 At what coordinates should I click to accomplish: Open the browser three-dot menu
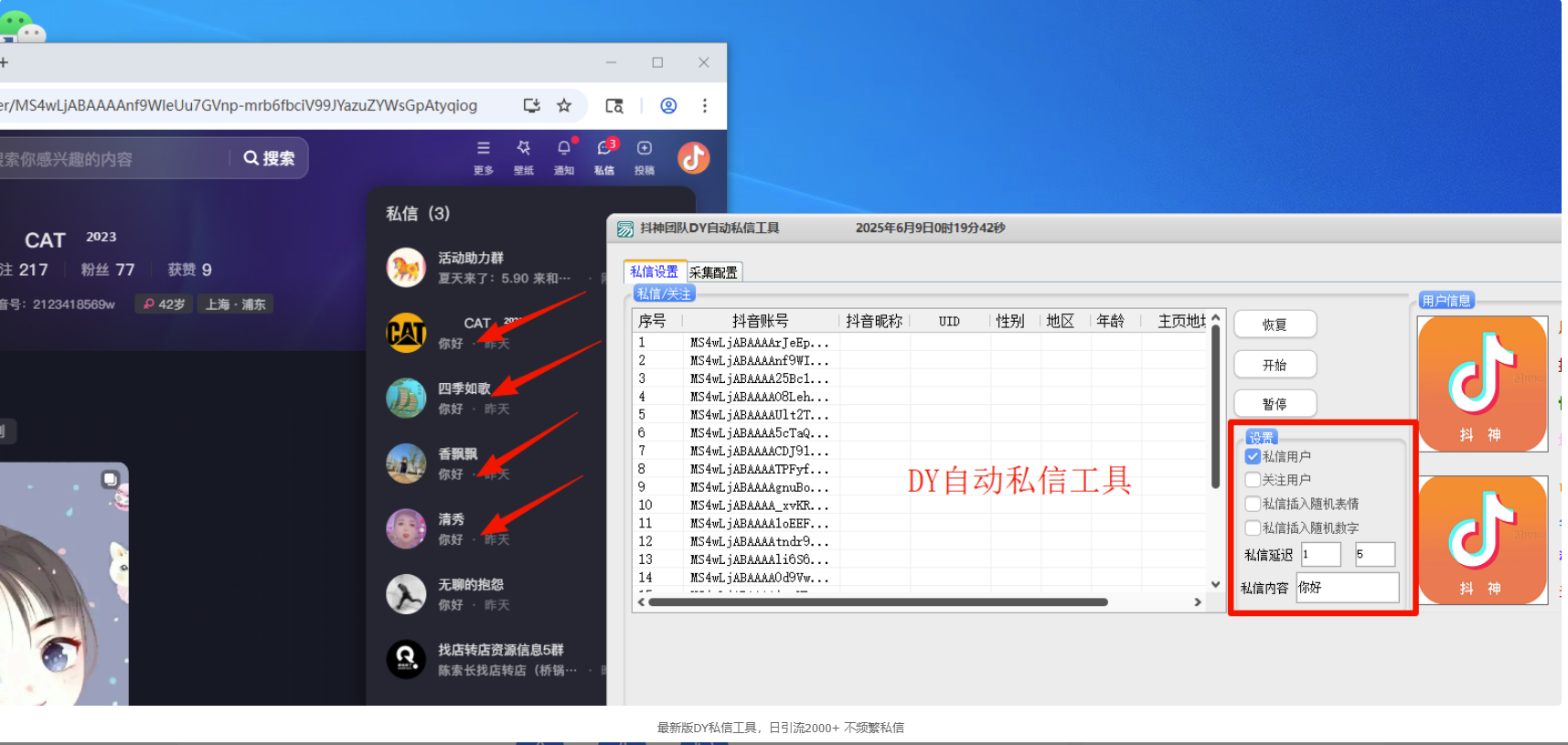704,105
